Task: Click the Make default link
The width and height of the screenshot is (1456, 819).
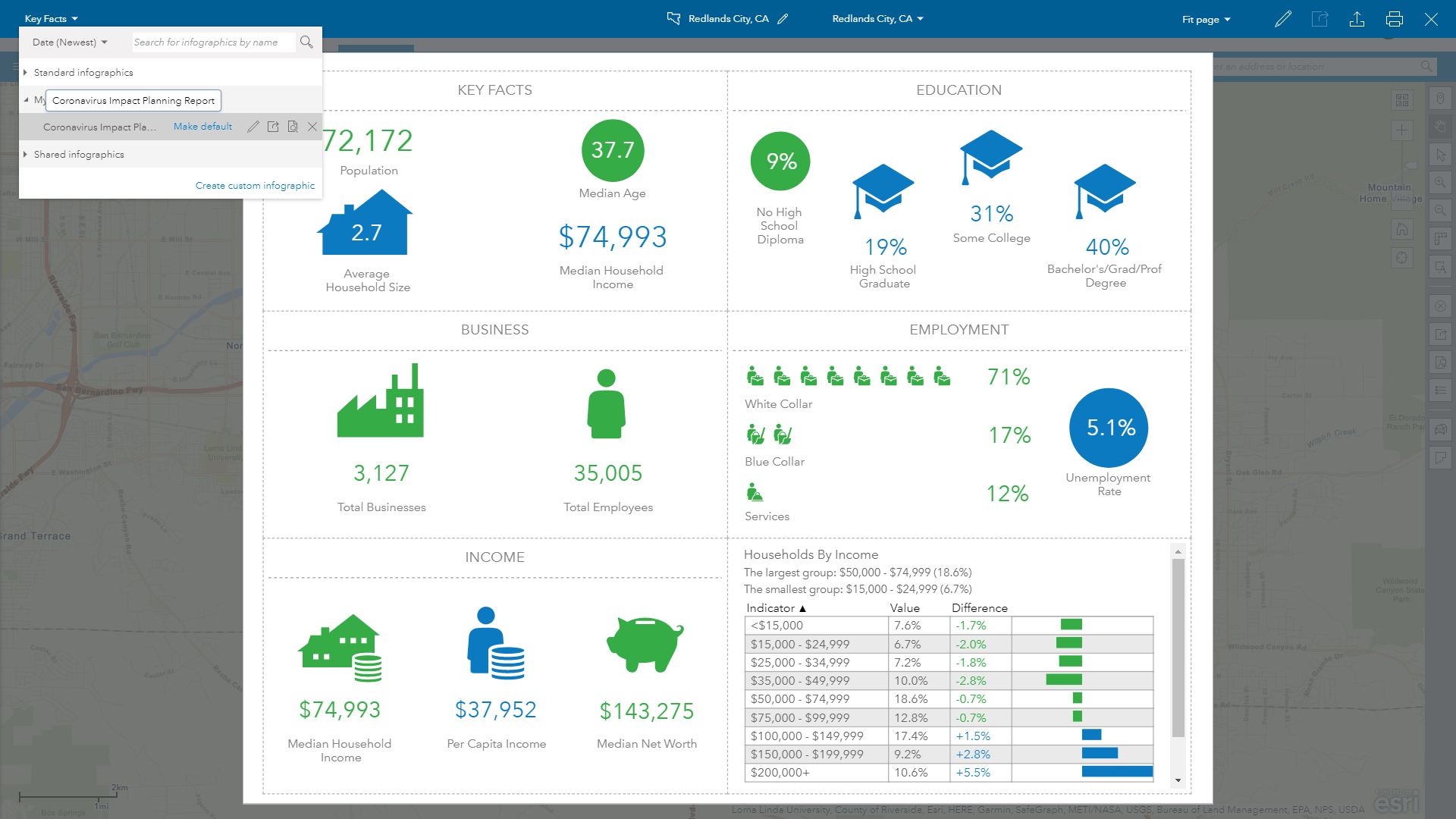Action: pyautogui.click(x=202, y=127)
